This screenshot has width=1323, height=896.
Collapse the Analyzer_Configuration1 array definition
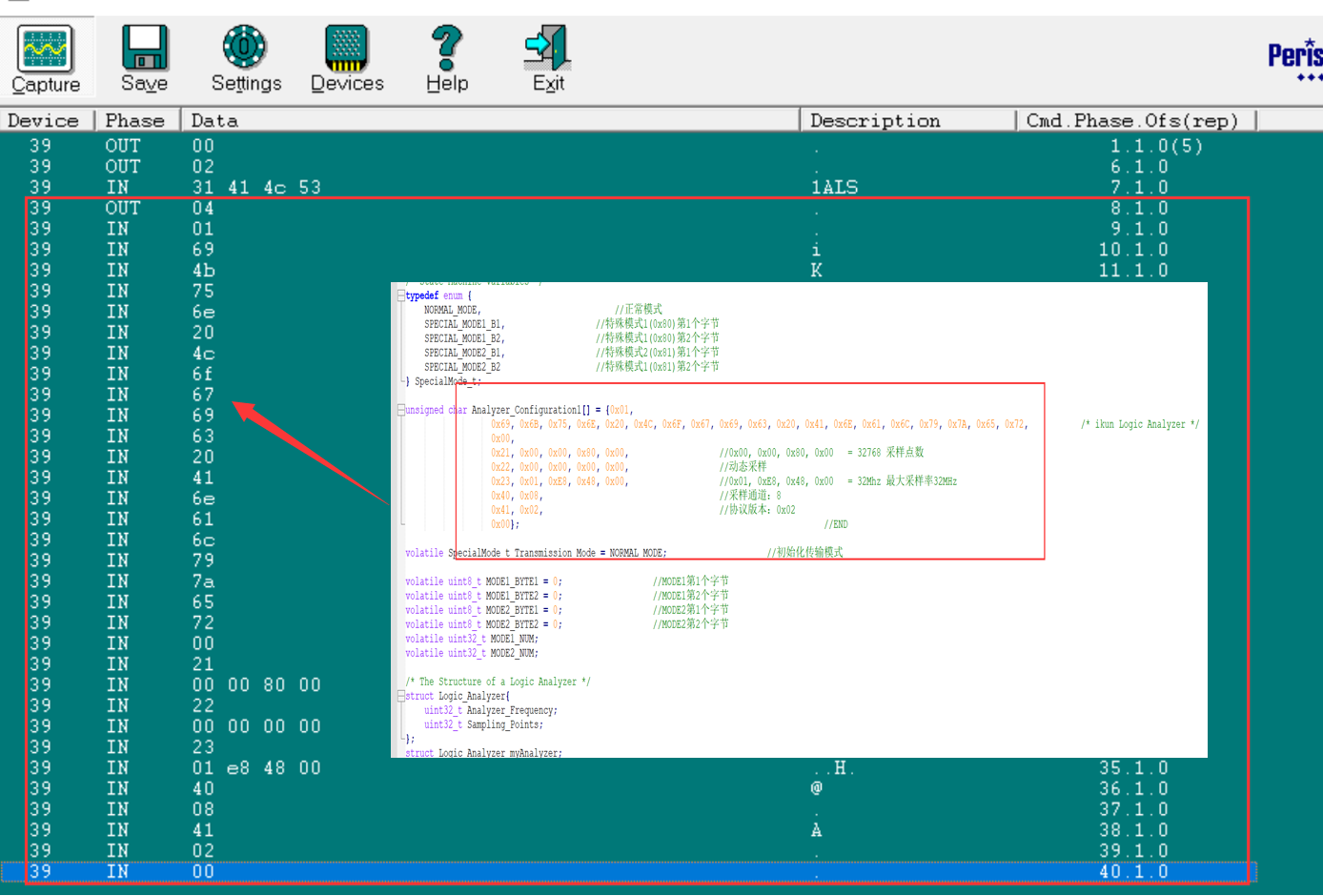(401, 409)
